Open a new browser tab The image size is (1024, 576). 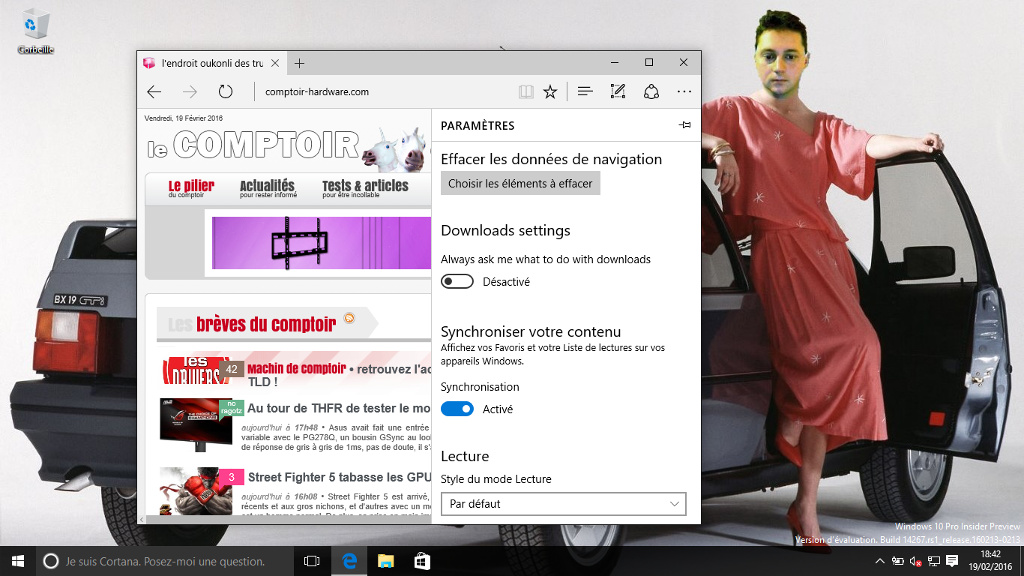(298, 62)
